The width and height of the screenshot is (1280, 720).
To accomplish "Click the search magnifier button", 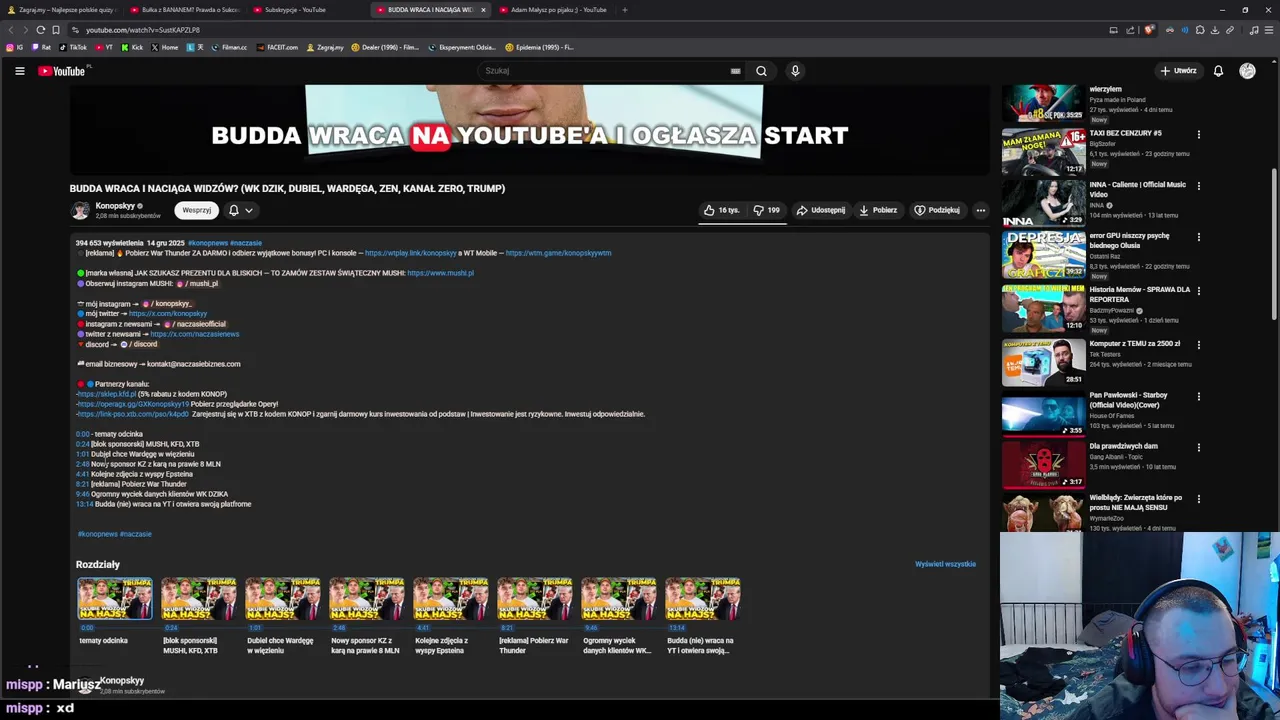I will (x=761, y=71).
